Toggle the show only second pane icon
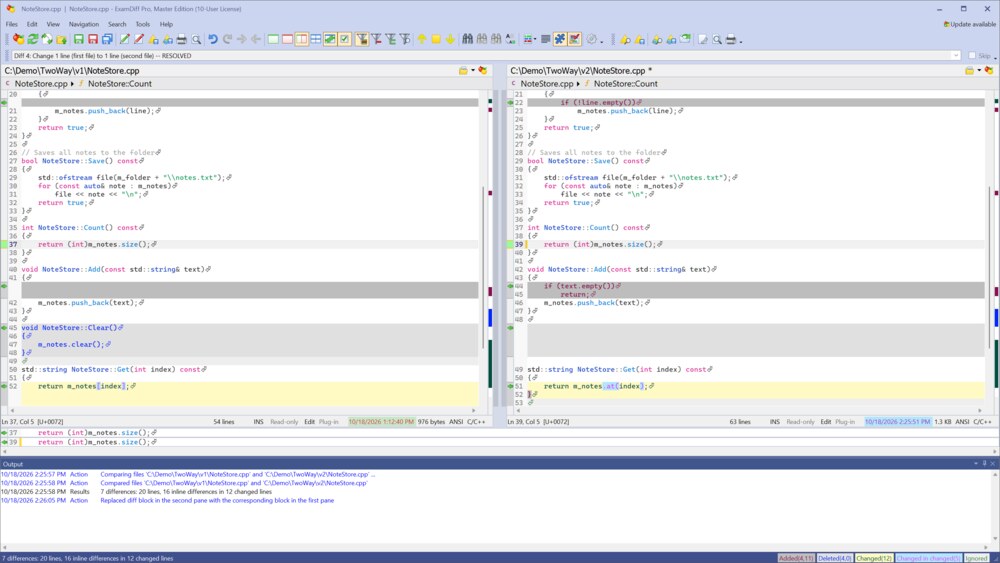This screenshot has width=1000, height=563. (x=287, y=40)
